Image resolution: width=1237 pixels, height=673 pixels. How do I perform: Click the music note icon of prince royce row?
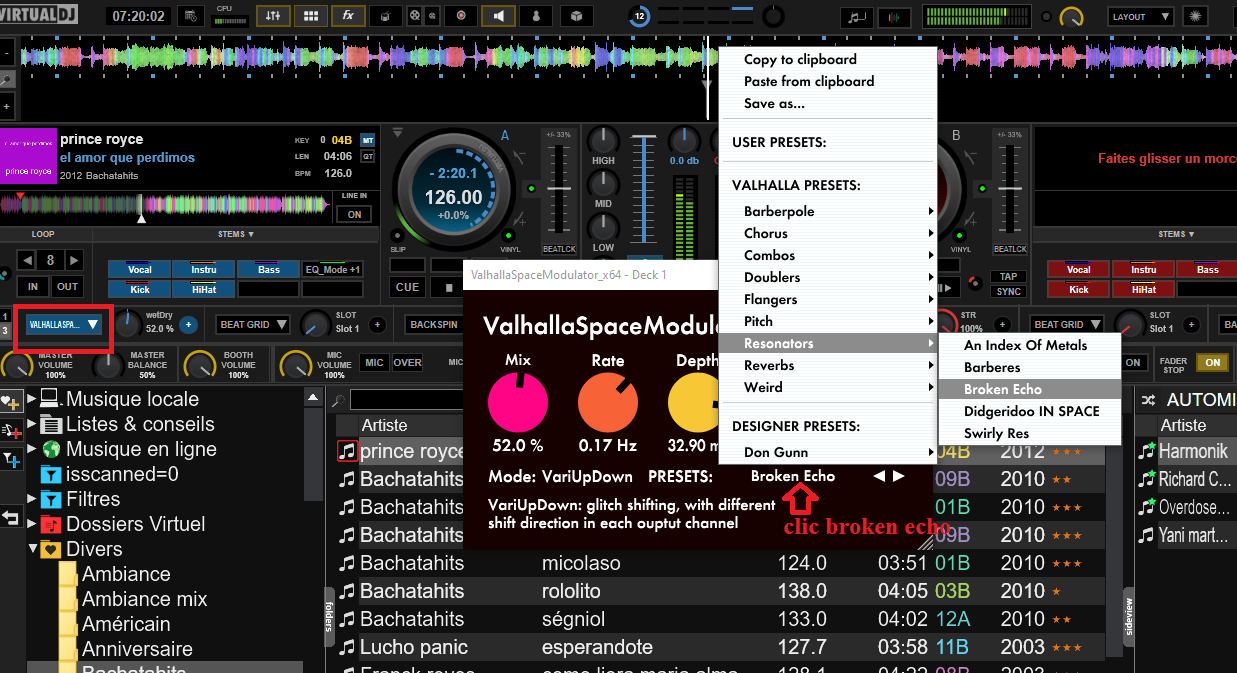pos(347,451)
